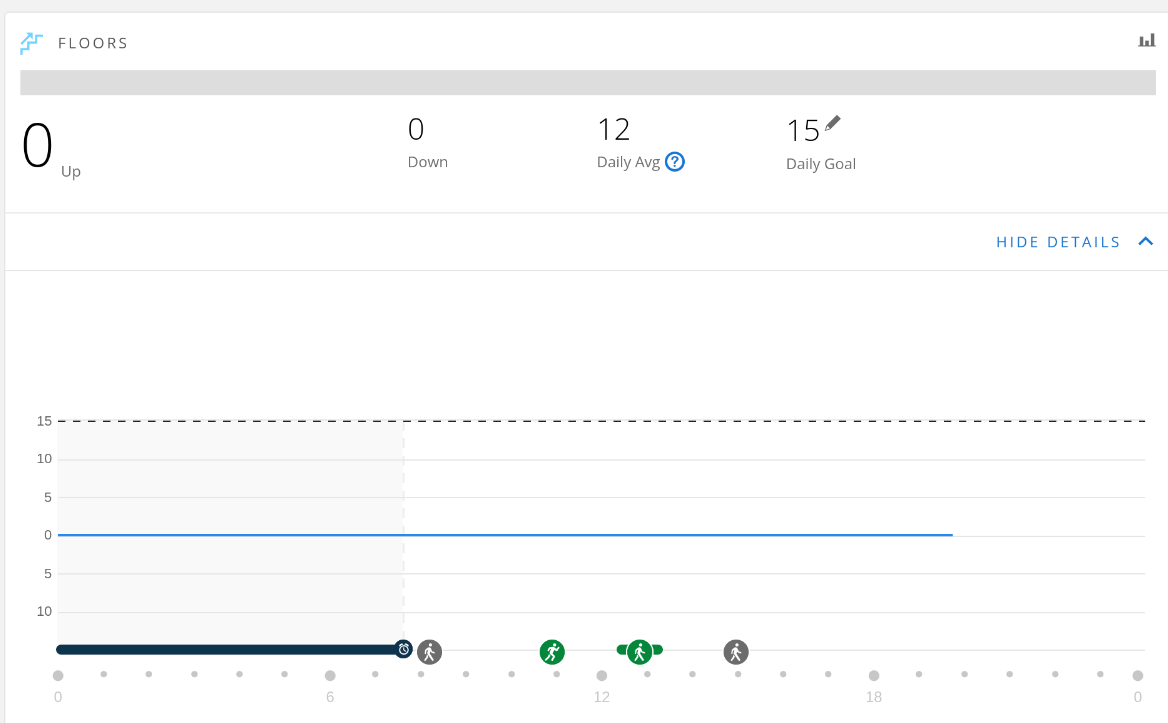Click the Down label
The image size is (1168, 723).
tap(428, 162)
